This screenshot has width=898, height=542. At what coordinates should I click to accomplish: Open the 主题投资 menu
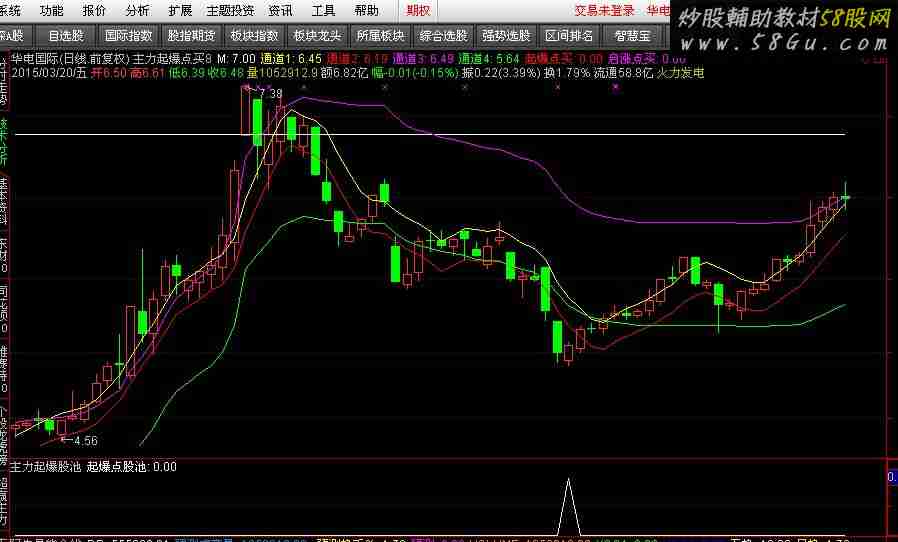click(230, 10)
